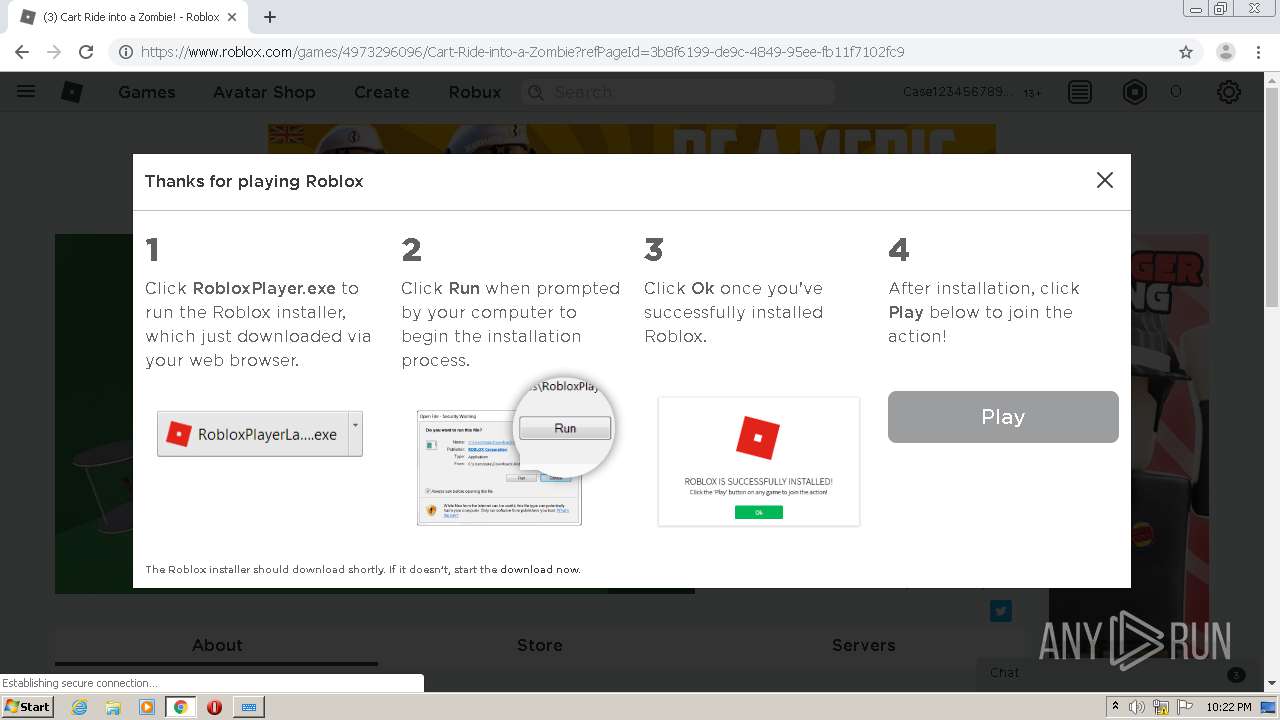The width and height of the screenshot is (1280, 720).
Task: Close the Cart Ride into a Zombie tab
Action: [x=233, y=17]
